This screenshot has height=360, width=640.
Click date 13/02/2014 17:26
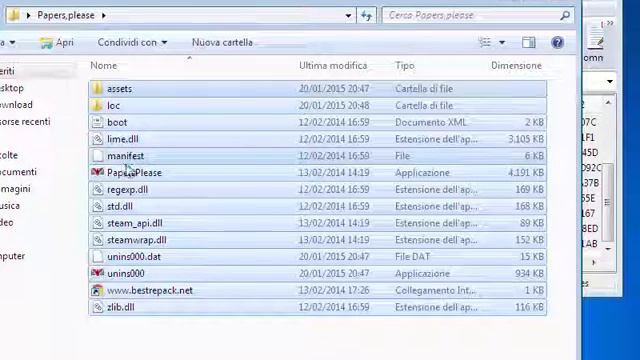(334, 290)
